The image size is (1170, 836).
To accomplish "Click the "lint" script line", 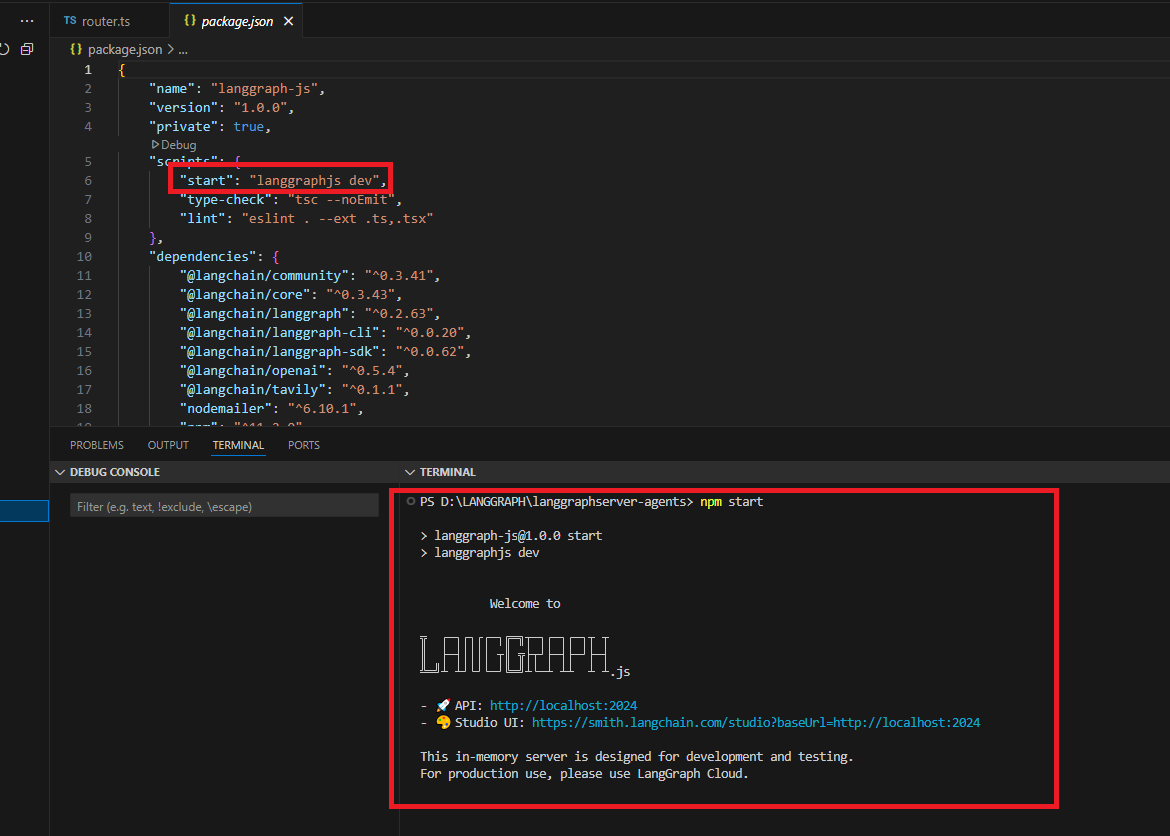I will tap(307, 219).
